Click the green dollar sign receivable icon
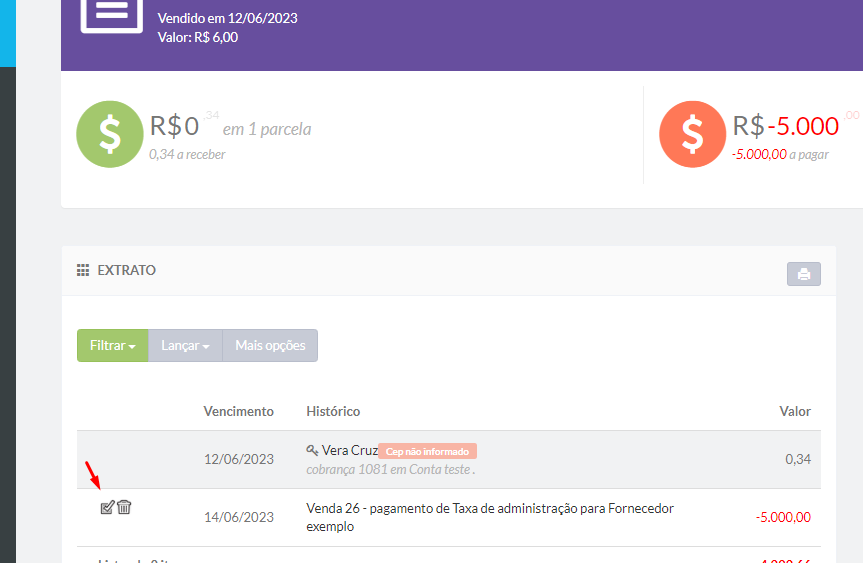863x563 pixels. [110, 135]
